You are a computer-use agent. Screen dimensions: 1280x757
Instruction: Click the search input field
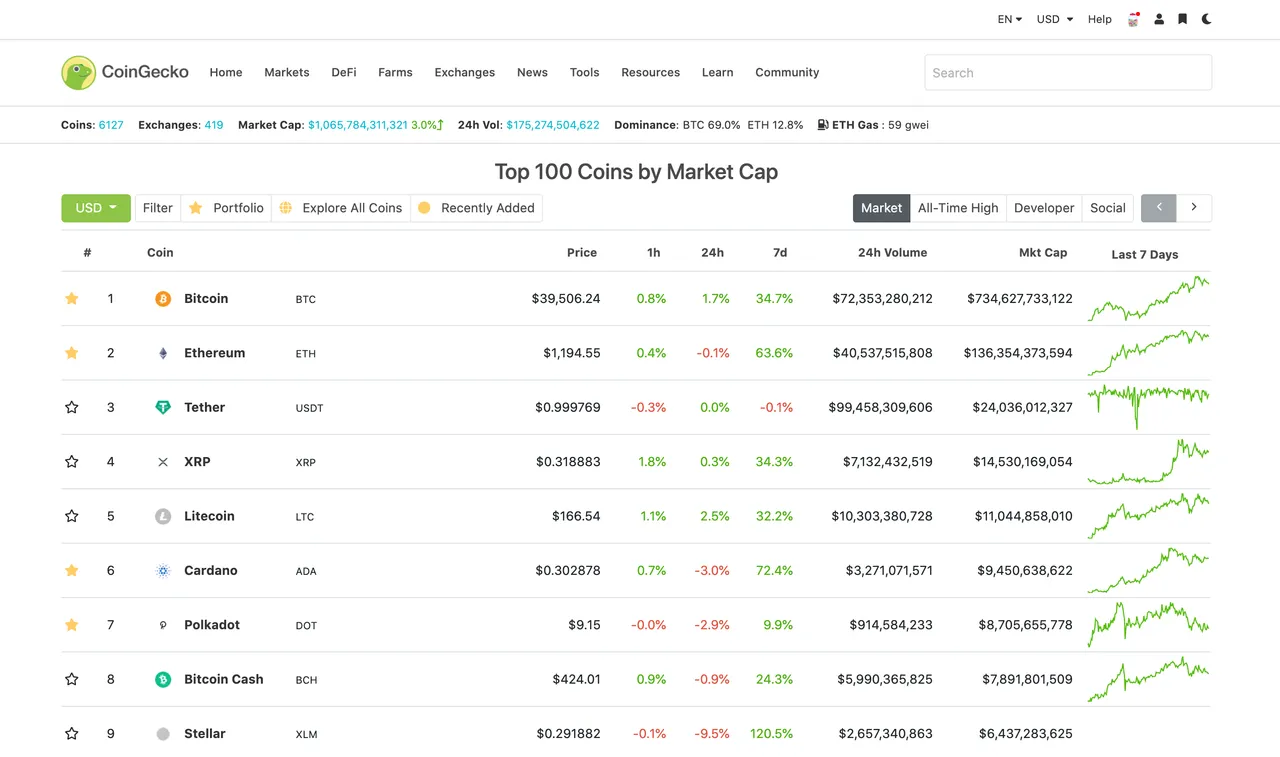coord(1068,73)
